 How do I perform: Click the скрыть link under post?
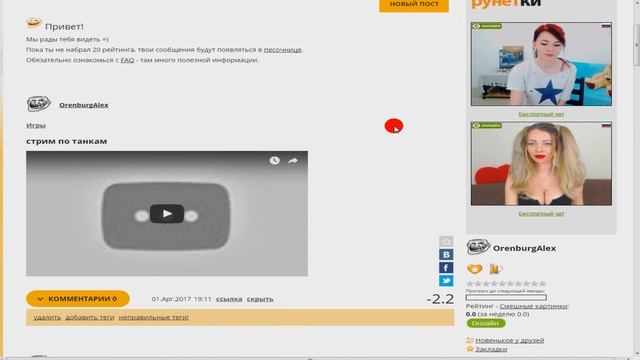tap(260, 299)
